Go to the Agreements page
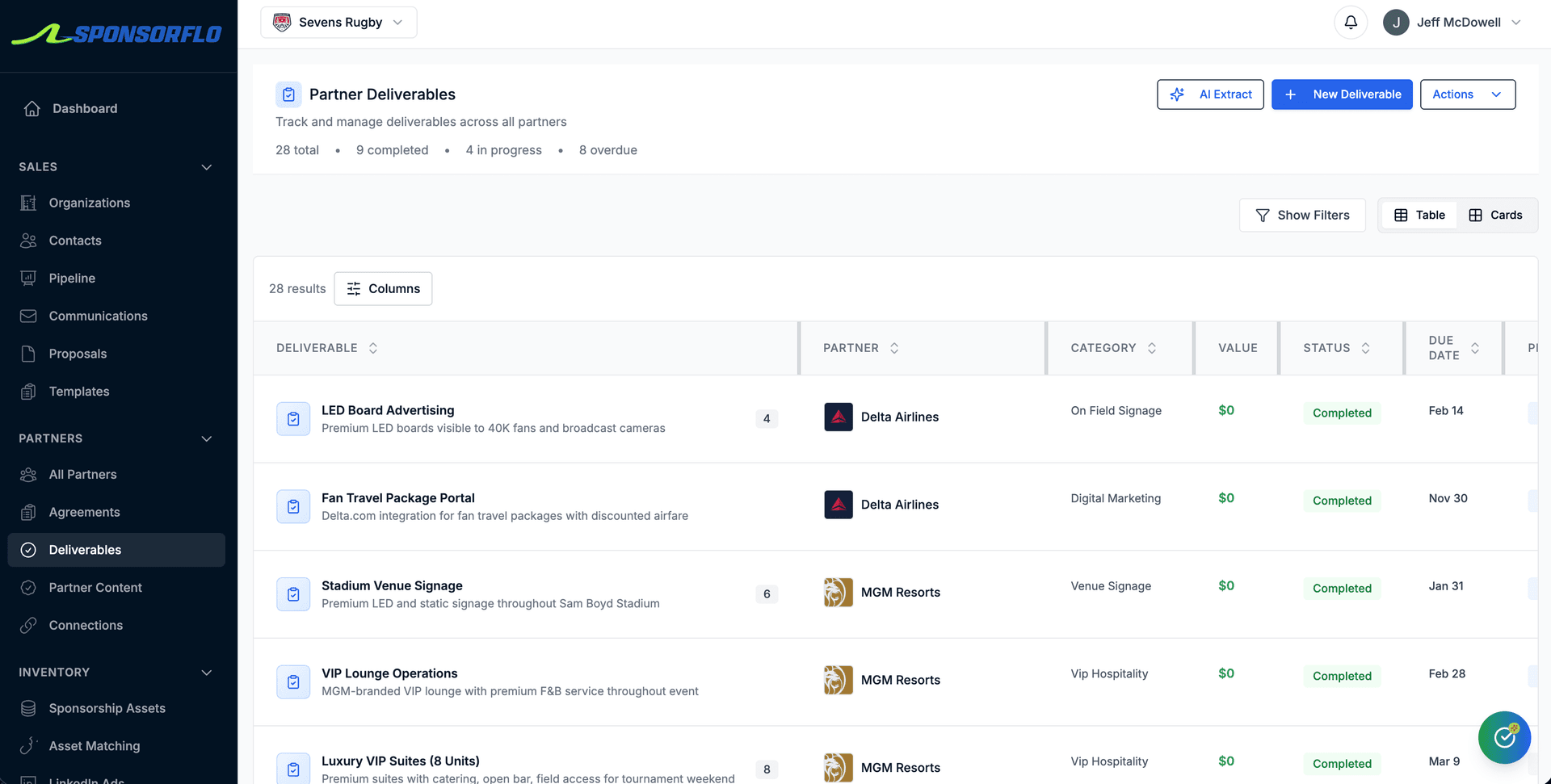Viewport: 1551px width, 784px height. [x=85, y=512]
